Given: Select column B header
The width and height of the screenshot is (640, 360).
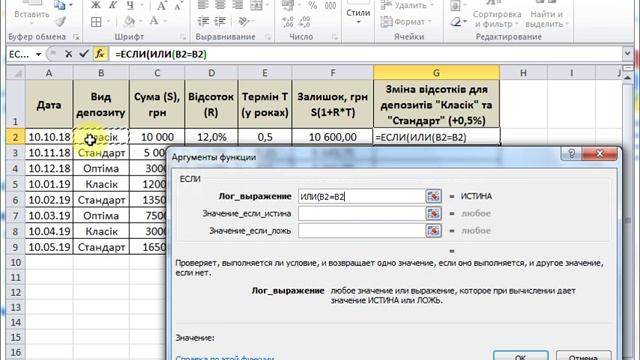Looking at the screenshot, I should (x=101, y=73).
